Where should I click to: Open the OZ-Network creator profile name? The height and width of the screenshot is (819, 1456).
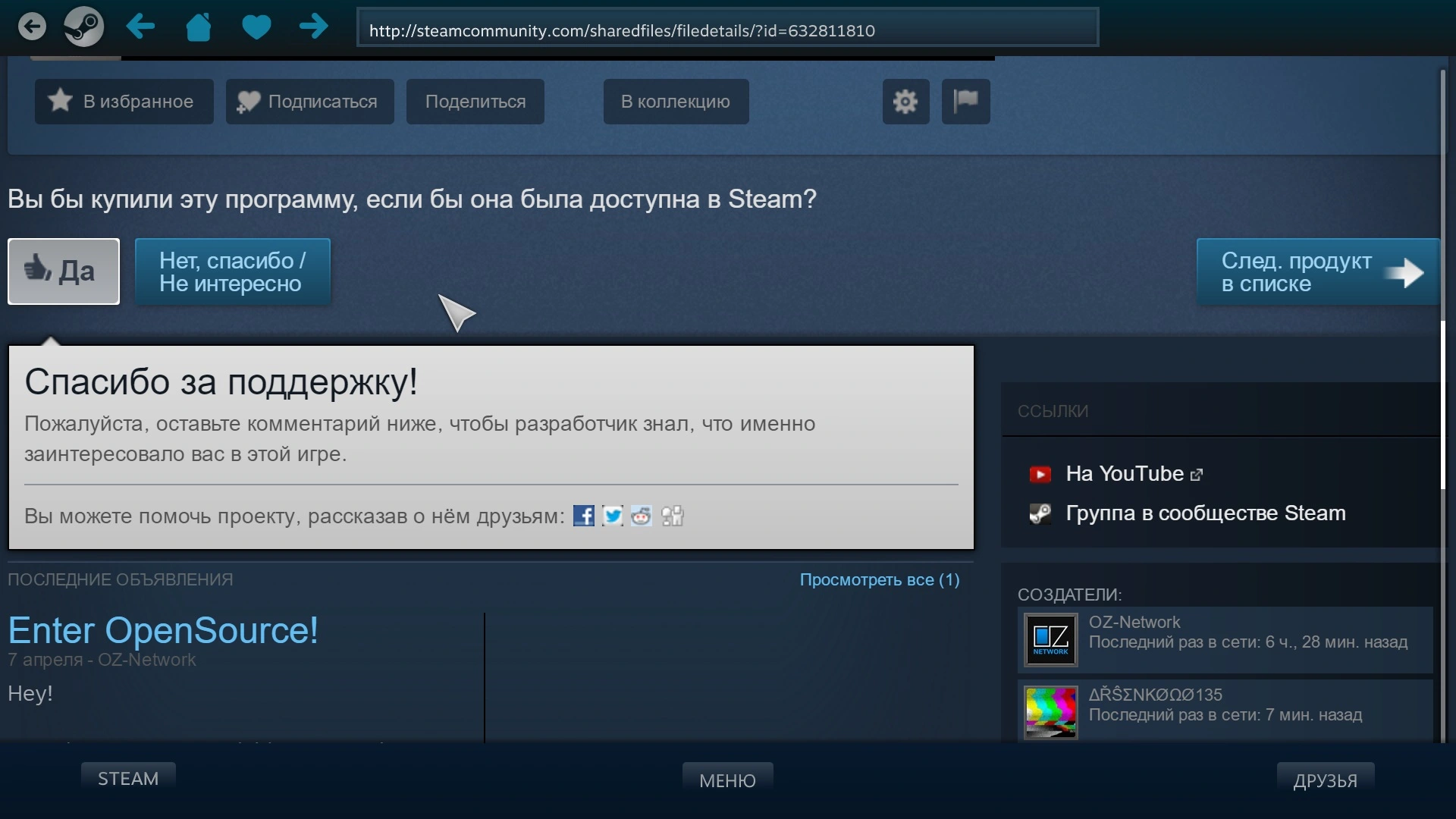[1134, 622]
